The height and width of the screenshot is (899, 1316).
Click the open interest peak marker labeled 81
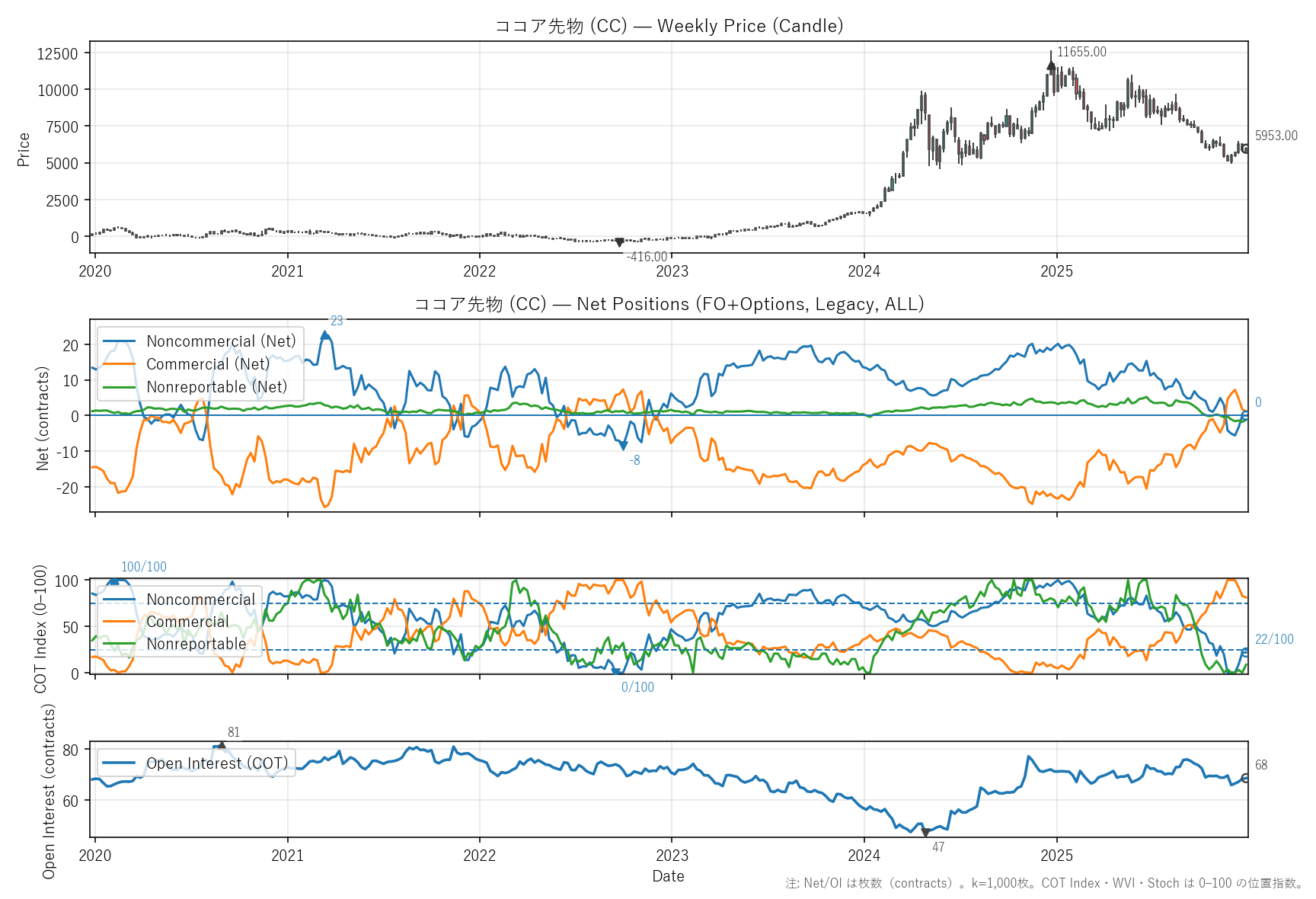click(222, 746)
